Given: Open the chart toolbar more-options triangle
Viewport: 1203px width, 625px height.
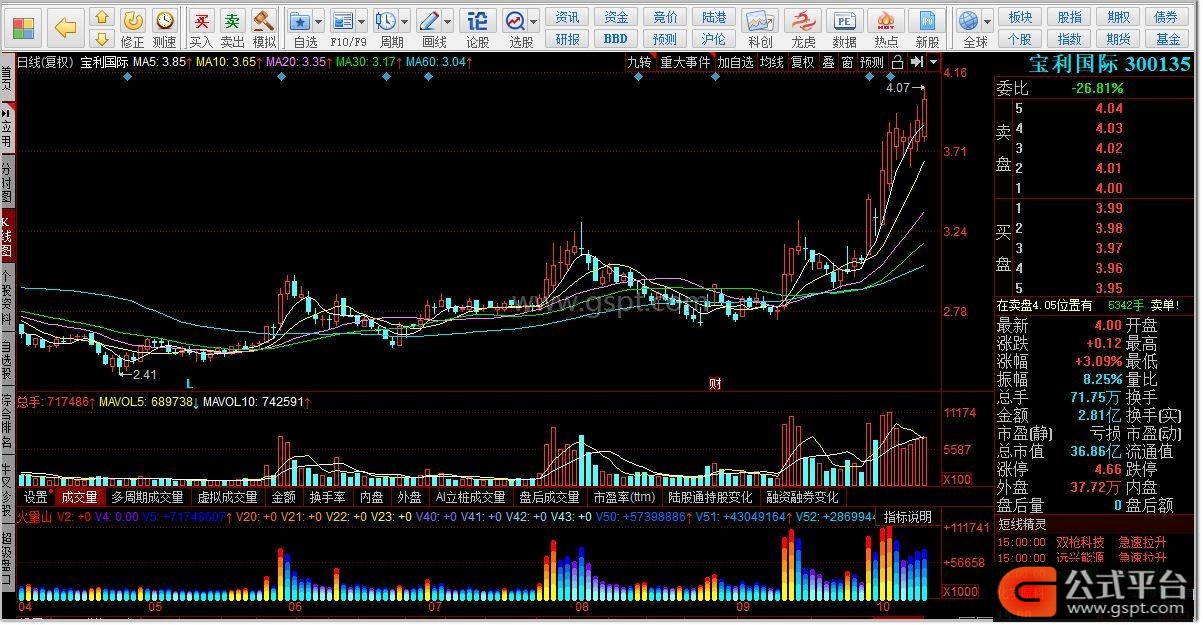Looking at the screenshot, I should tap(933, 62).
